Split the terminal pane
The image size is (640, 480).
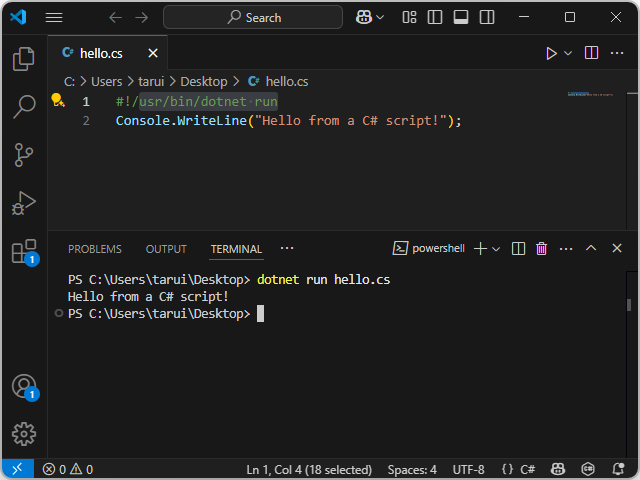[x=518, y=249]
